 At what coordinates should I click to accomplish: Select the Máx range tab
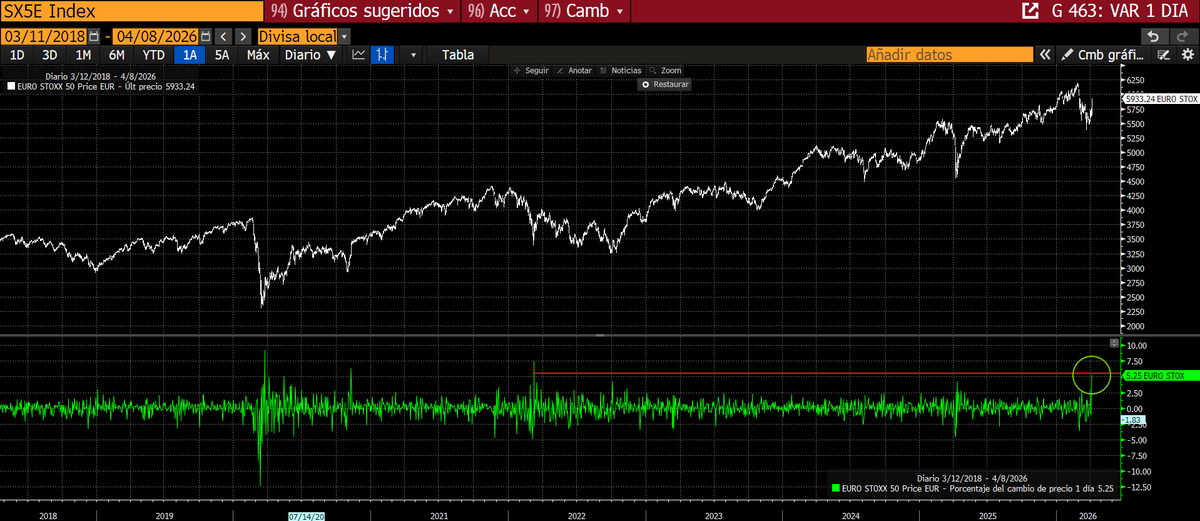coord(258,55)
